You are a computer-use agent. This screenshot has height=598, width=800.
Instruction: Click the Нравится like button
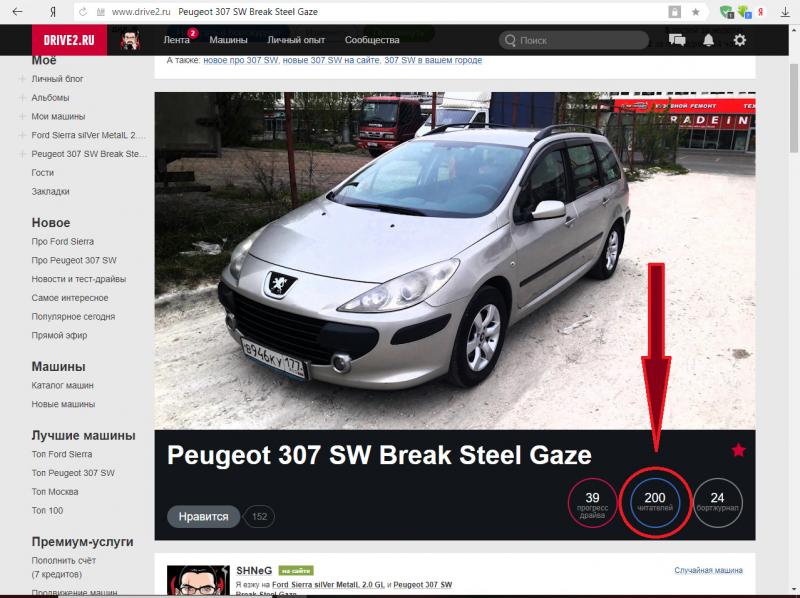[x=203, y=516]
